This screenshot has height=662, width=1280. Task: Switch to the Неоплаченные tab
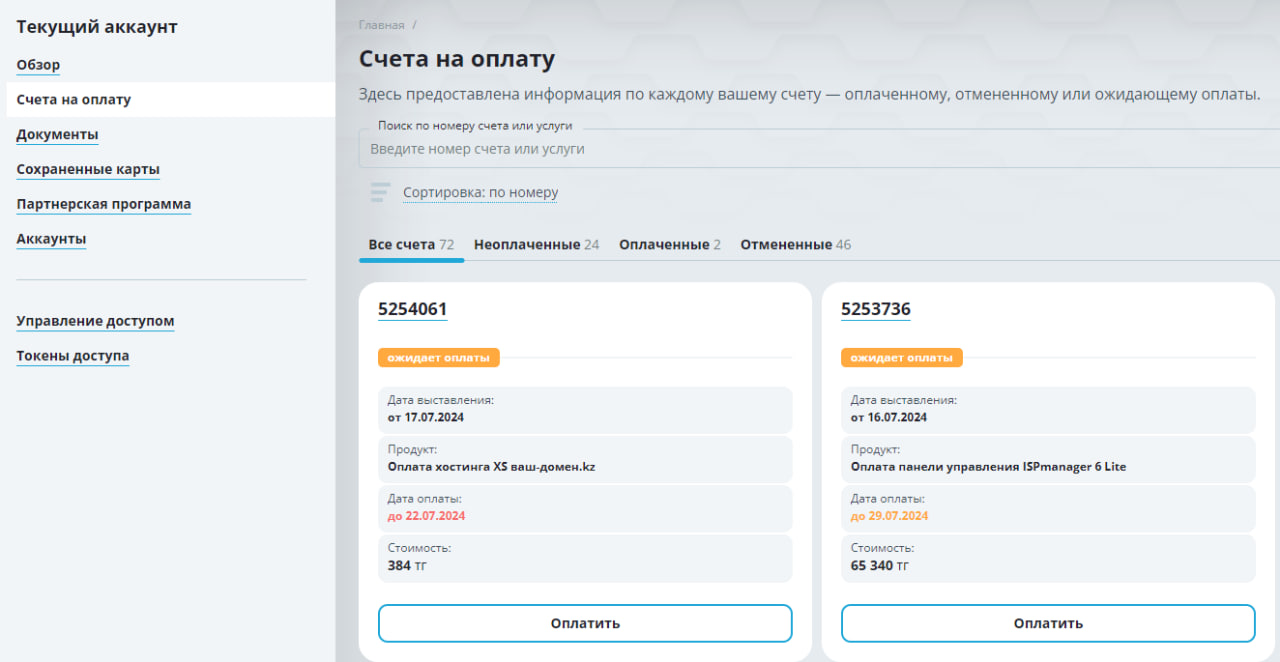pos(536,244)
